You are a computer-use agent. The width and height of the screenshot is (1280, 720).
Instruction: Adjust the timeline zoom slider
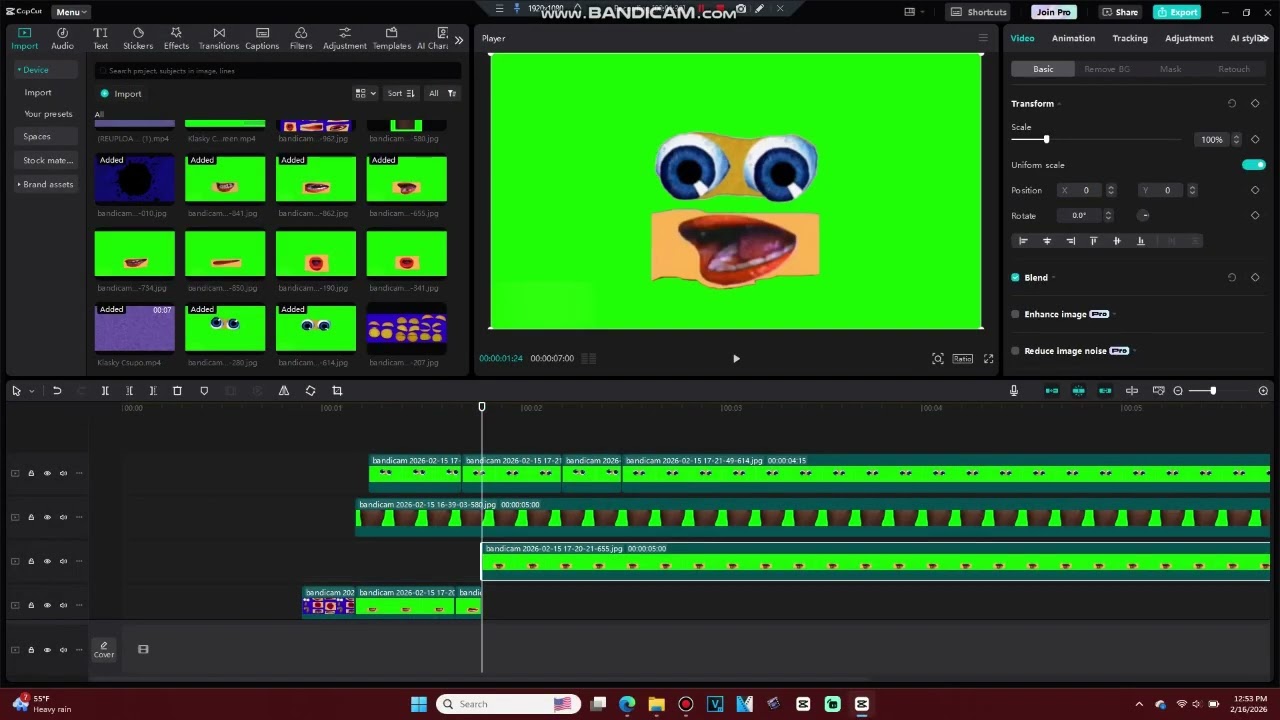click(1212, 391)
